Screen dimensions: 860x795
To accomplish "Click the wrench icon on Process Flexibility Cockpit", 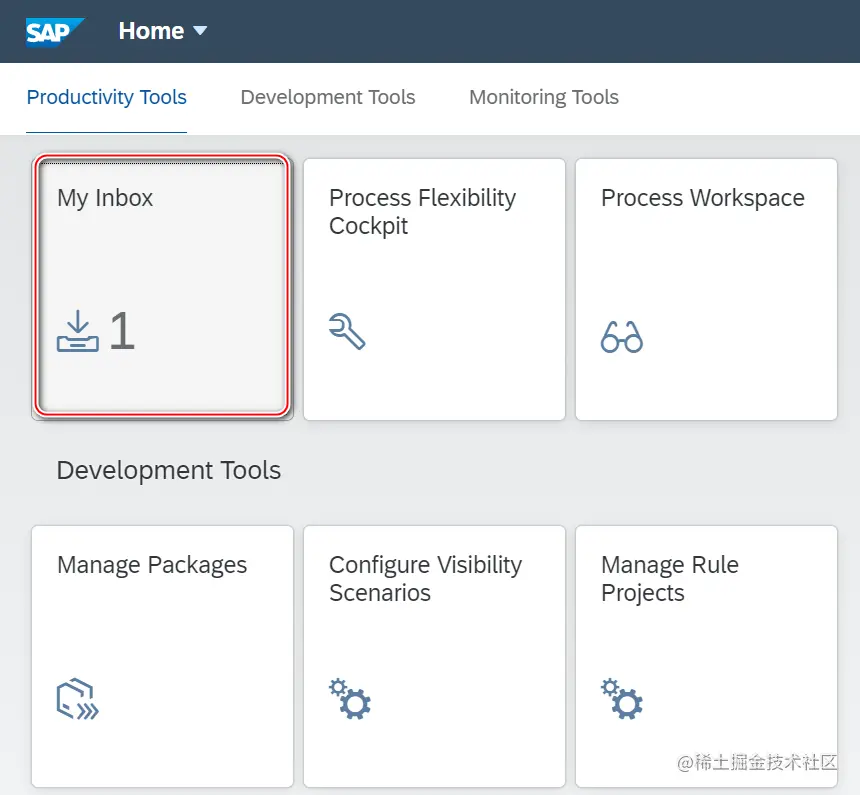I will [x=347, y=331].
